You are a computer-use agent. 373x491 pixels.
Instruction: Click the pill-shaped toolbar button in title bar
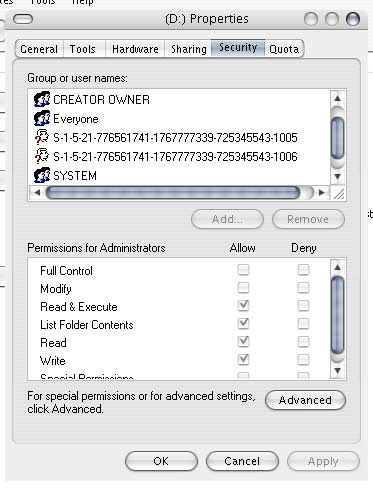point(23,19)
